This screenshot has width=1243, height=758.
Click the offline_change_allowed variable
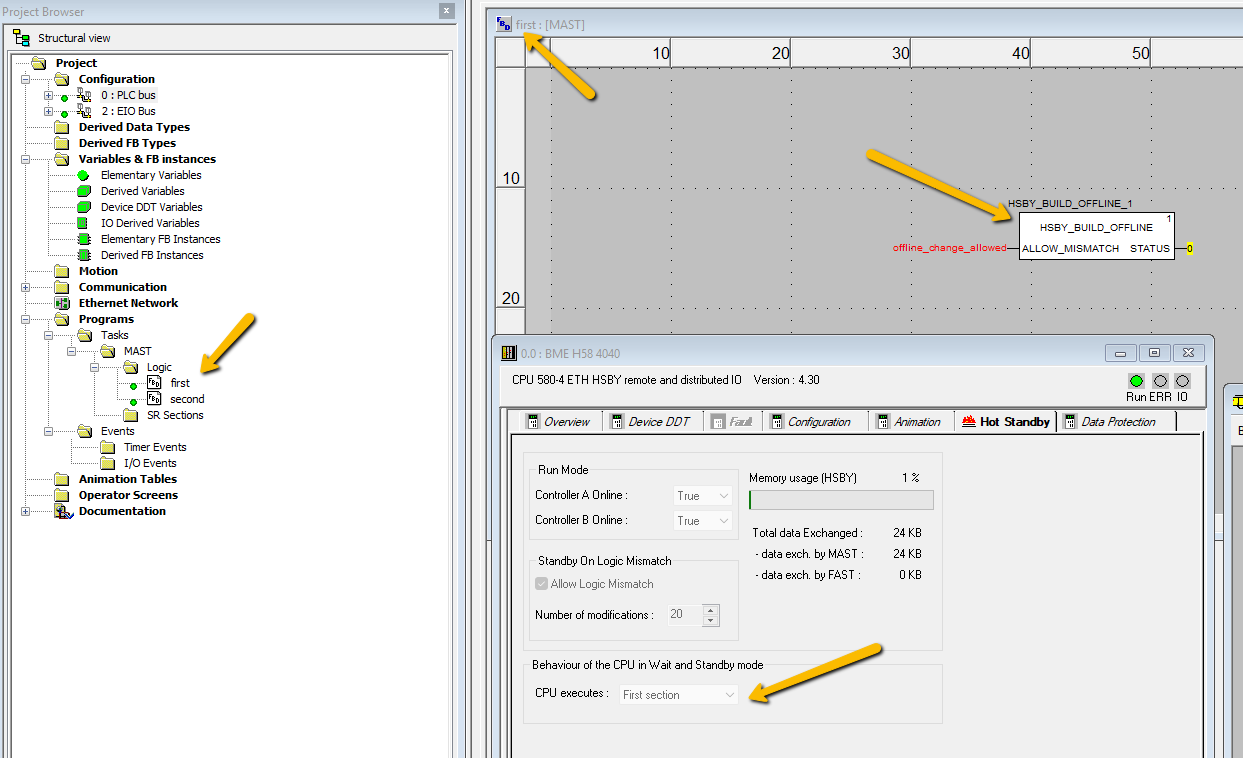pos(950,248)
